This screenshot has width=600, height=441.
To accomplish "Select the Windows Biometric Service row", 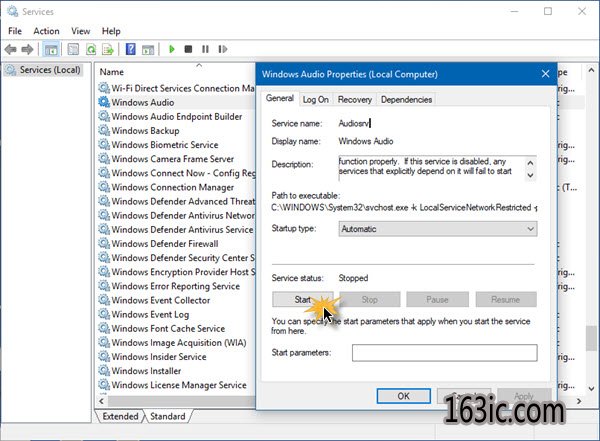I will (177, 145).
